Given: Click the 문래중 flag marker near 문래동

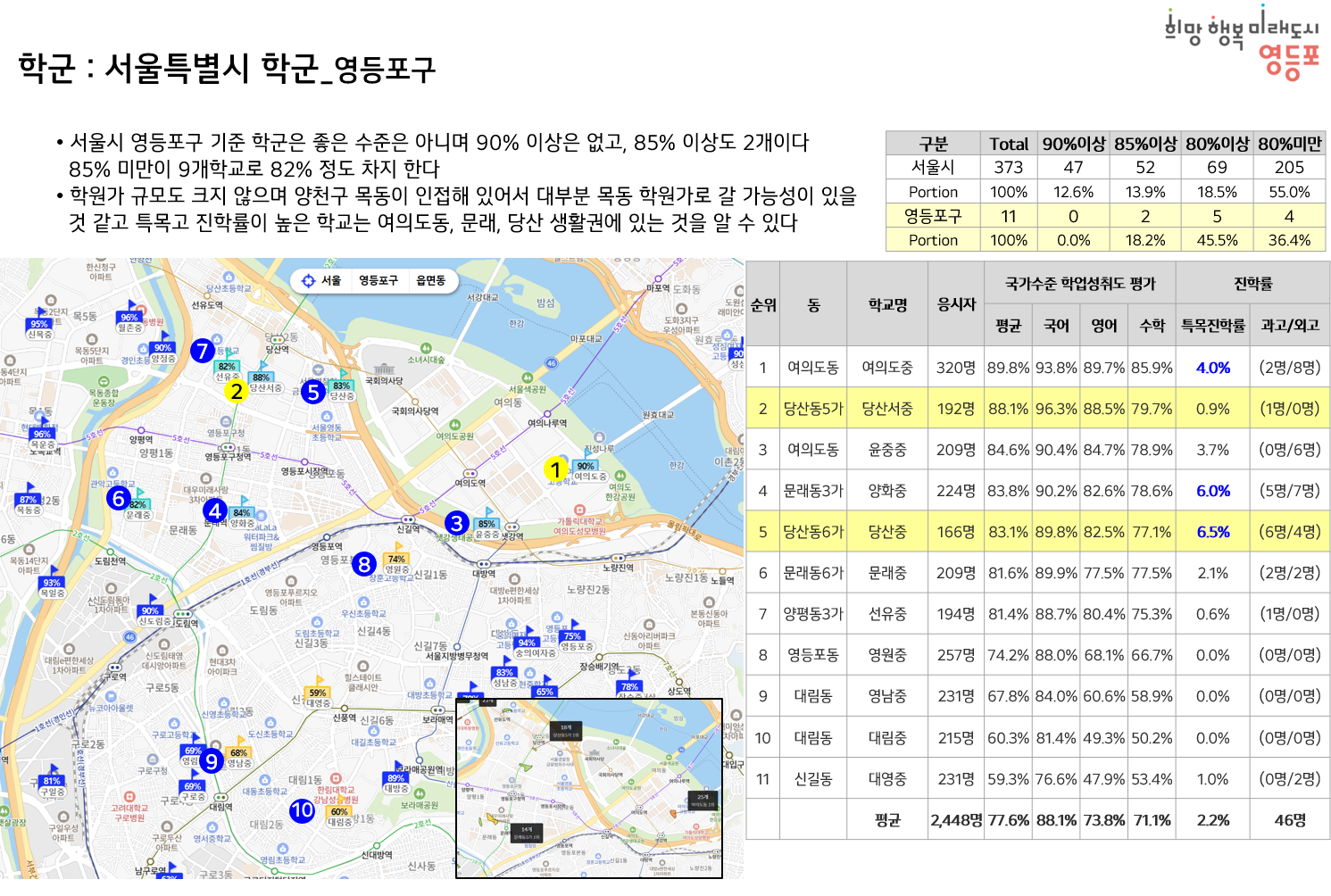Looking at the screenshot, I should 140,502.
